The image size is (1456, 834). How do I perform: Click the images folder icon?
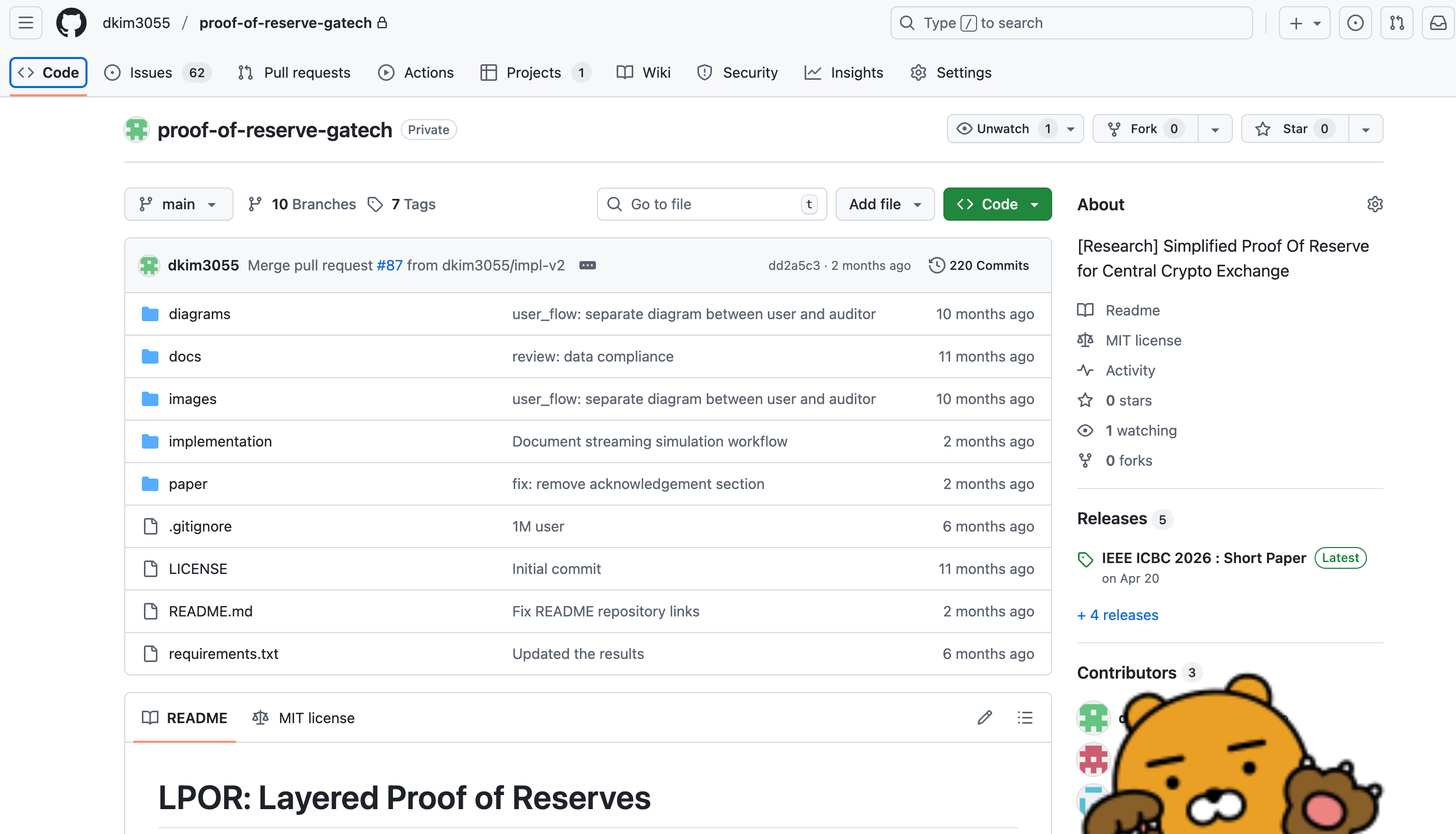(x=150, y=399)
